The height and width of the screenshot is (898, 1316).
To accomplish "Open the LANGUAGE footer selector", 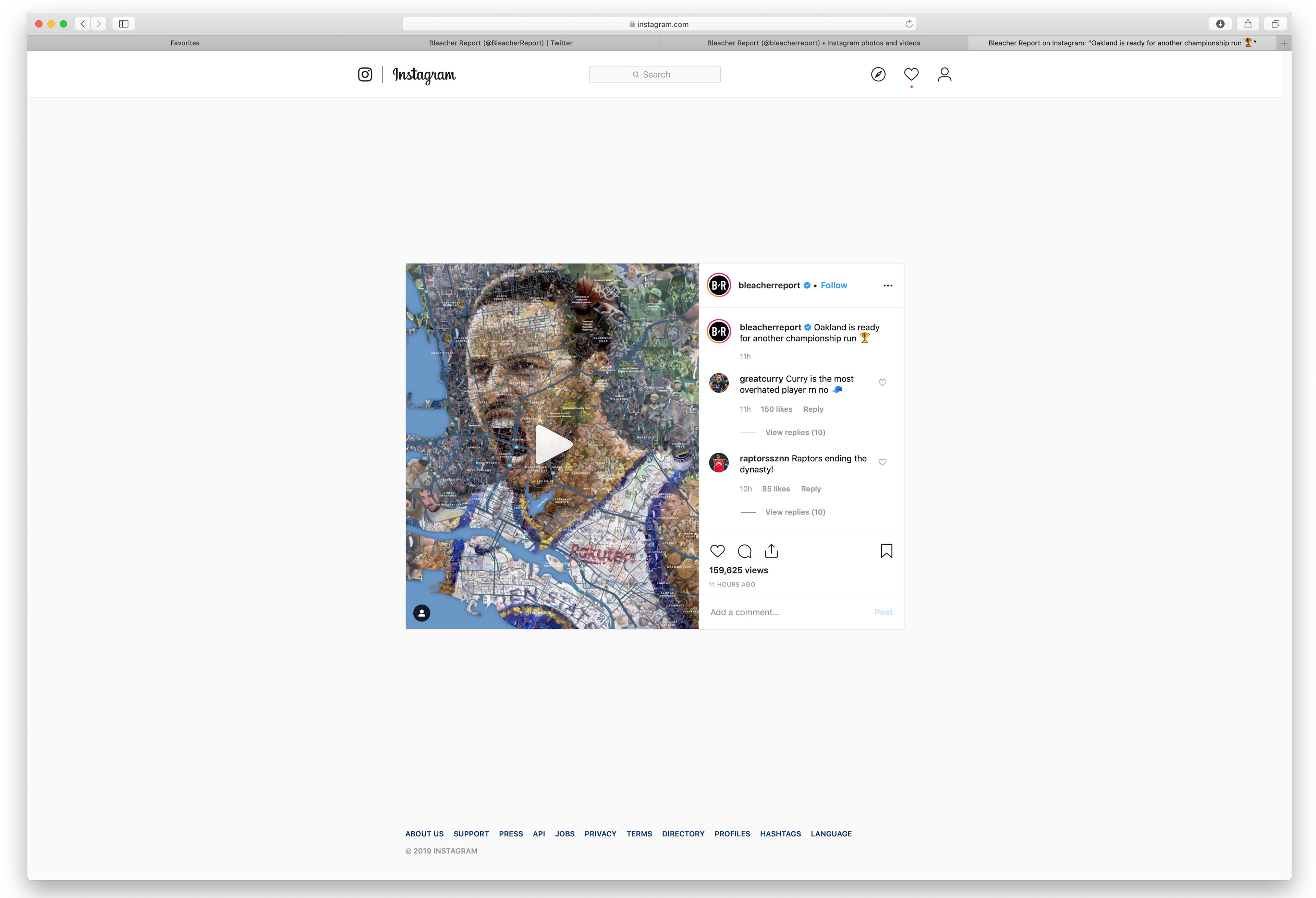I will (x=831, y=834).
